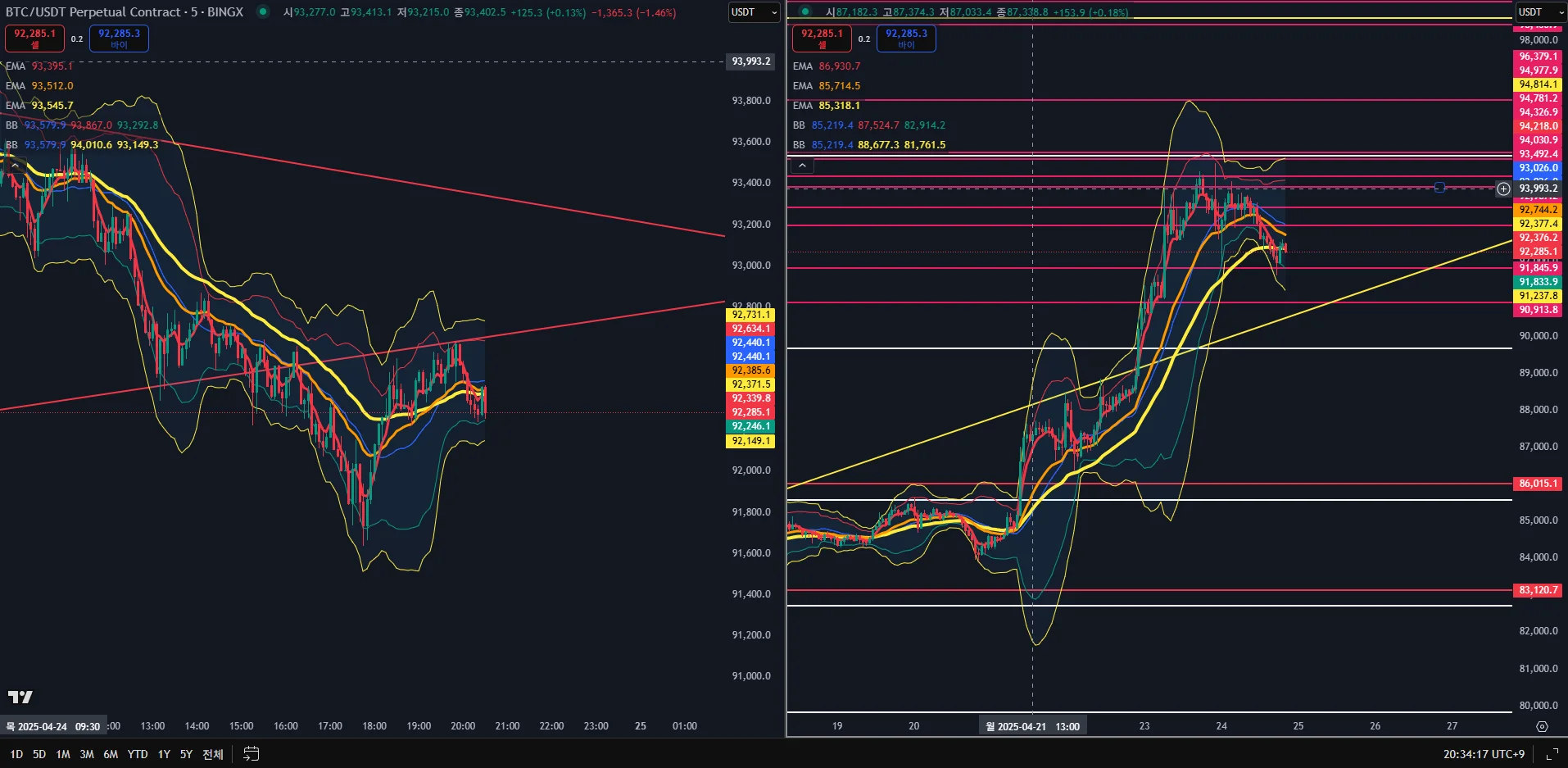
Task: Select the 전체 (all) range tab
Action: pyautogui.click(x=213, y=754)
